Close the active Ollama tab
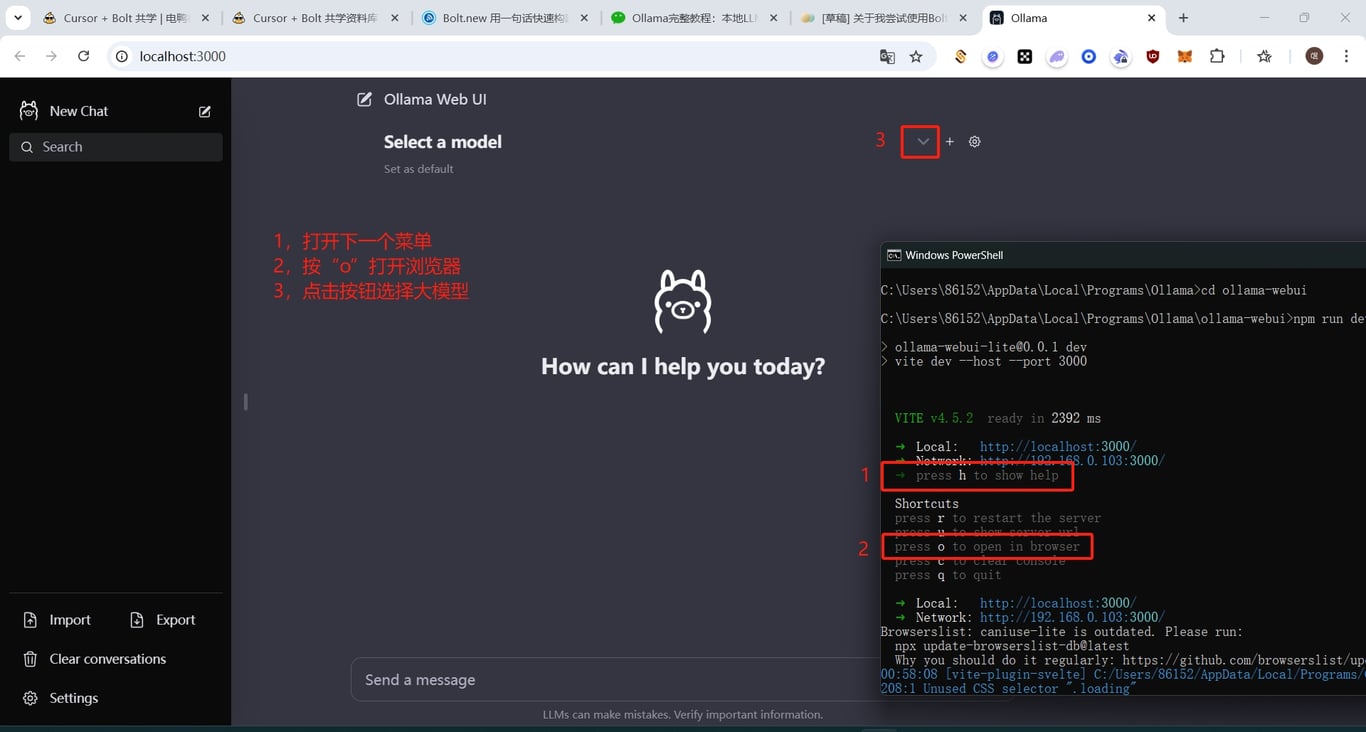 coord(1151,18)
